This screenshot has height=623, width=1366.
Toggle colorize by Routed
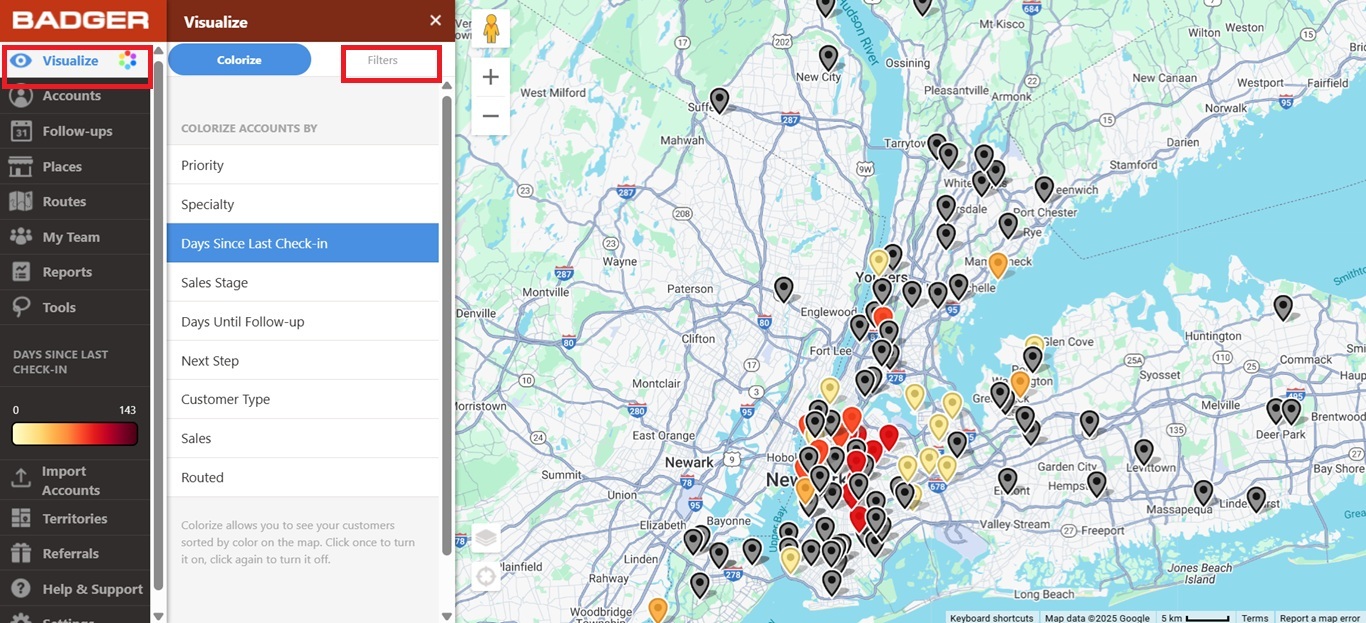click(303, 477)
